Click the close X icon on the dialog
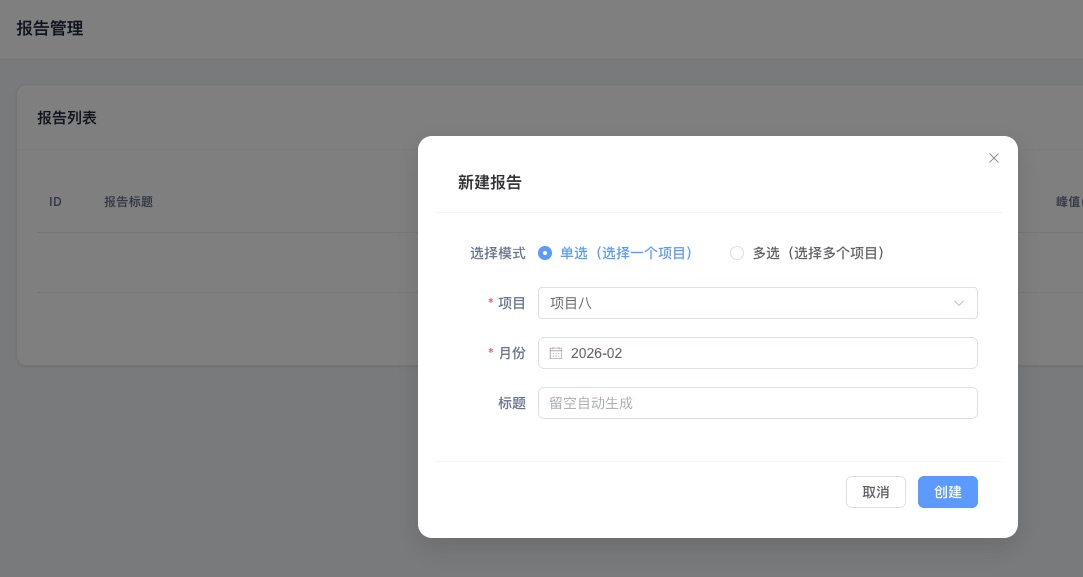The width and height of the screenshot is (1083, 577). coord(994,158)
